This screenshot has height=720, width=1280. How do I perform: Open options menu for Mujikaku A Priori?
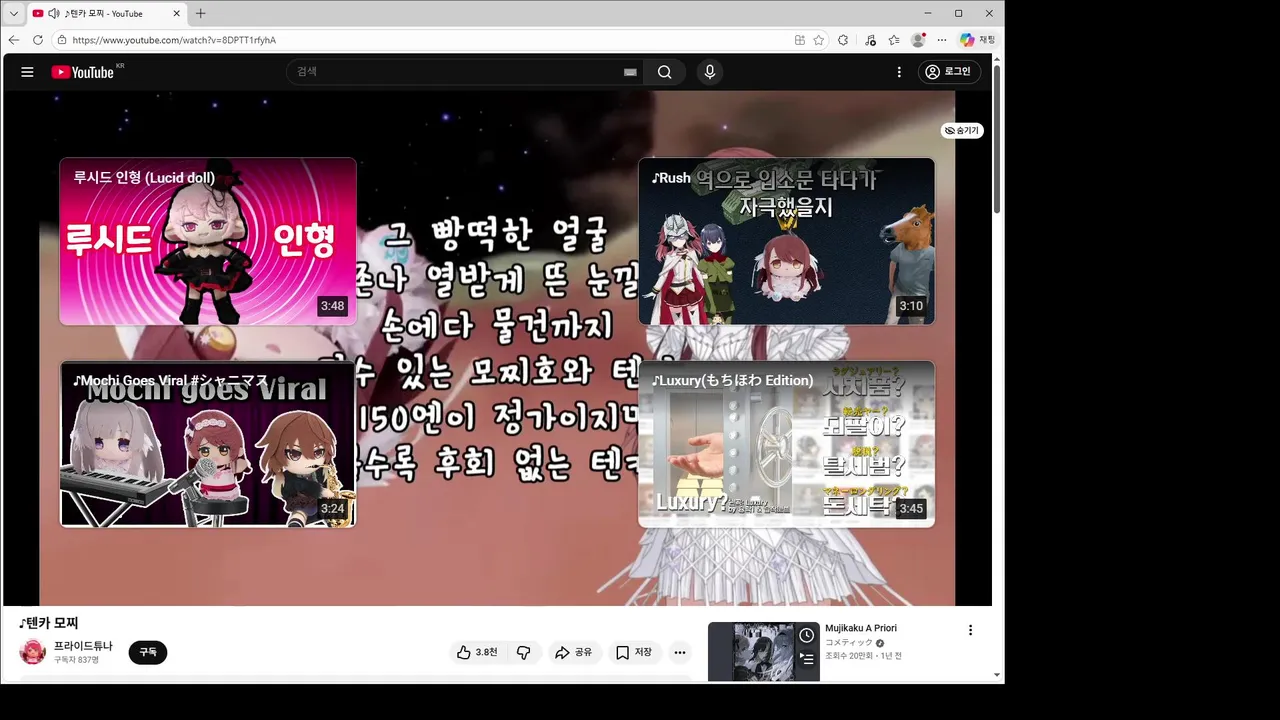(x=970, y=630)
